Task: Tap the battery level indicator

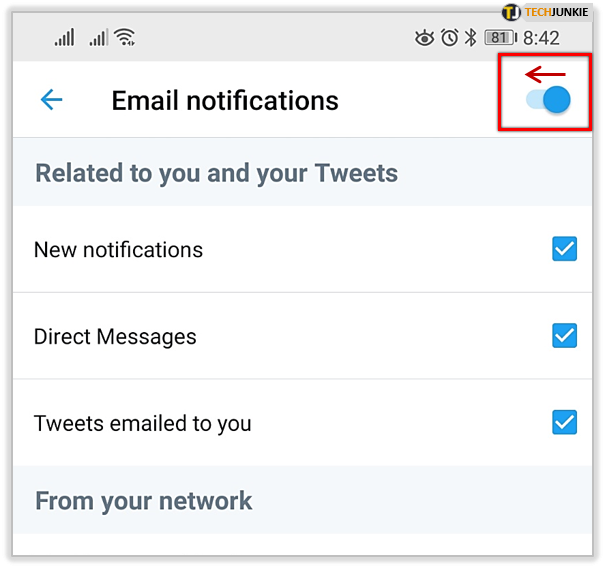Action: coord(501,37)
